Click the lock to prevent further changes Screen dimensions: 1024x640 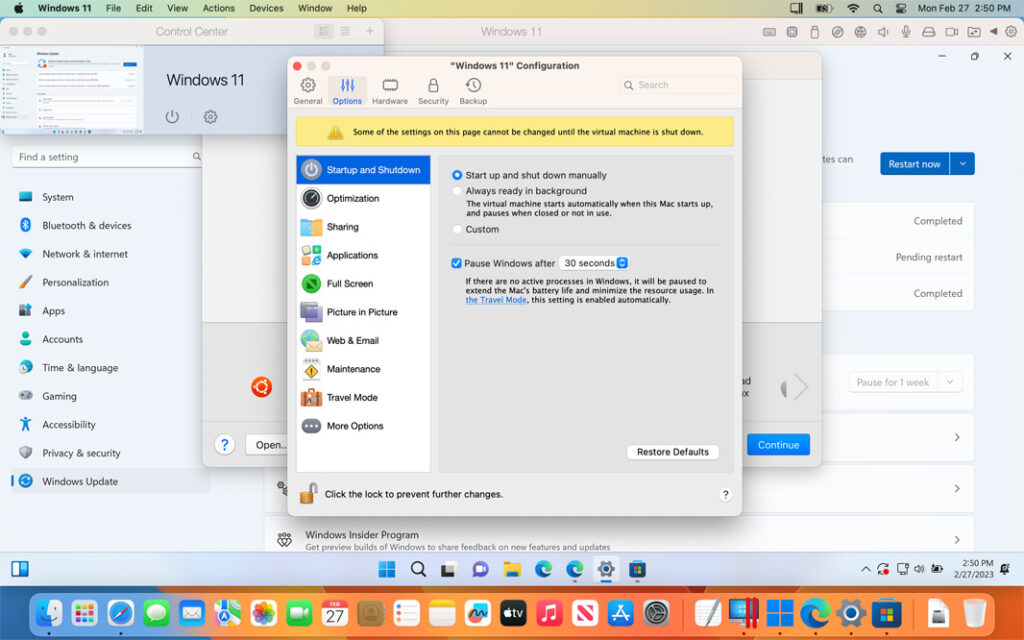click(x=313, y=493)
